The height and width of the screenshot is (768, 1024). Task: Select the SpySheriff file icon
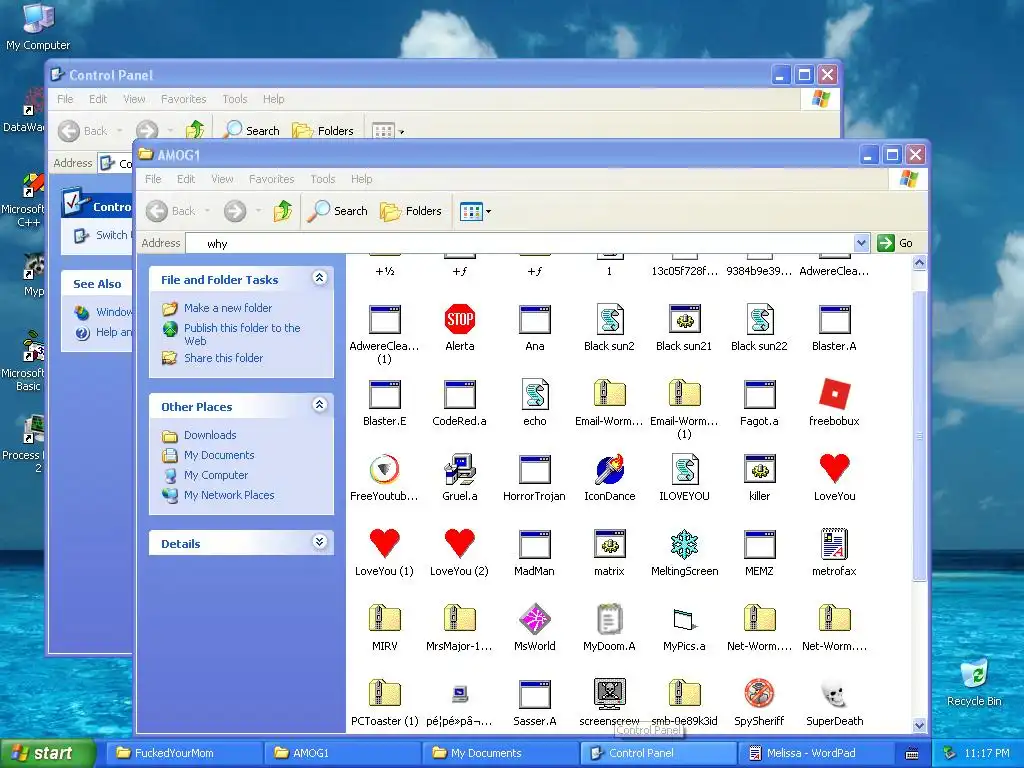tap(759, 694)
